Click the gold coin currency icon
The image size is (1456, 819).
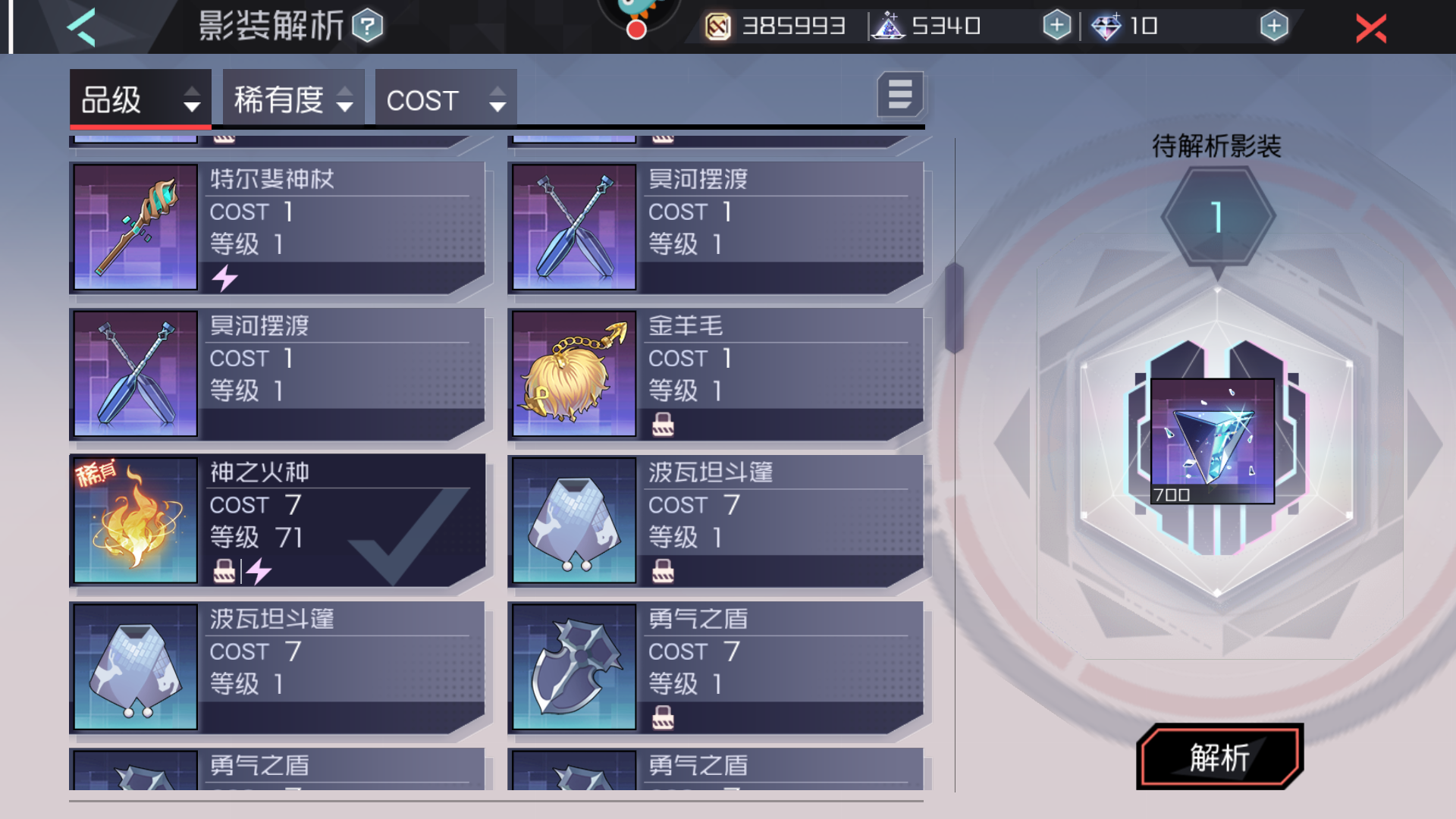coord(717,27)
